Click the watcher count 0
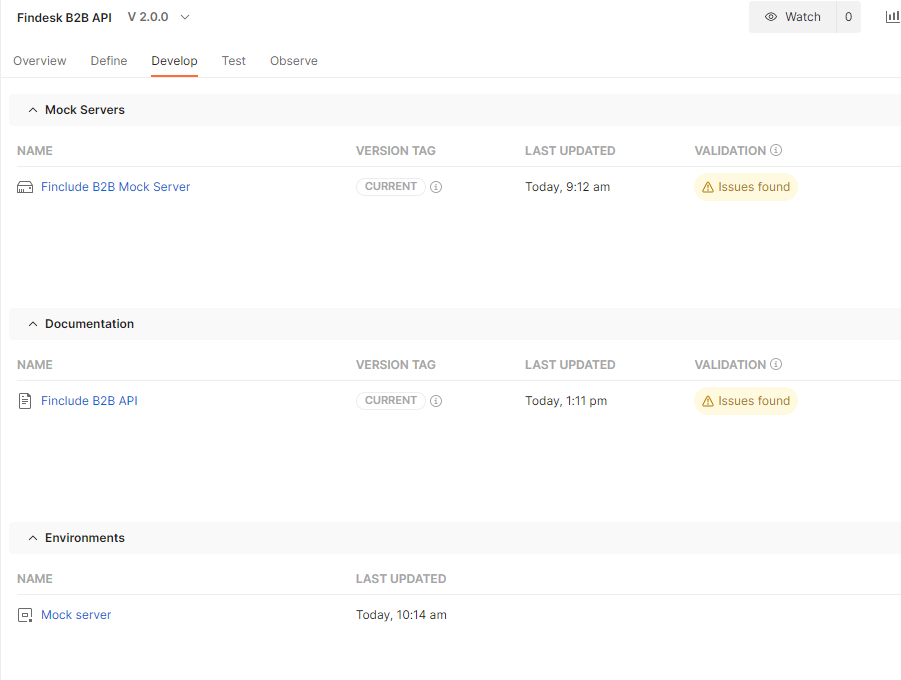 848,17
